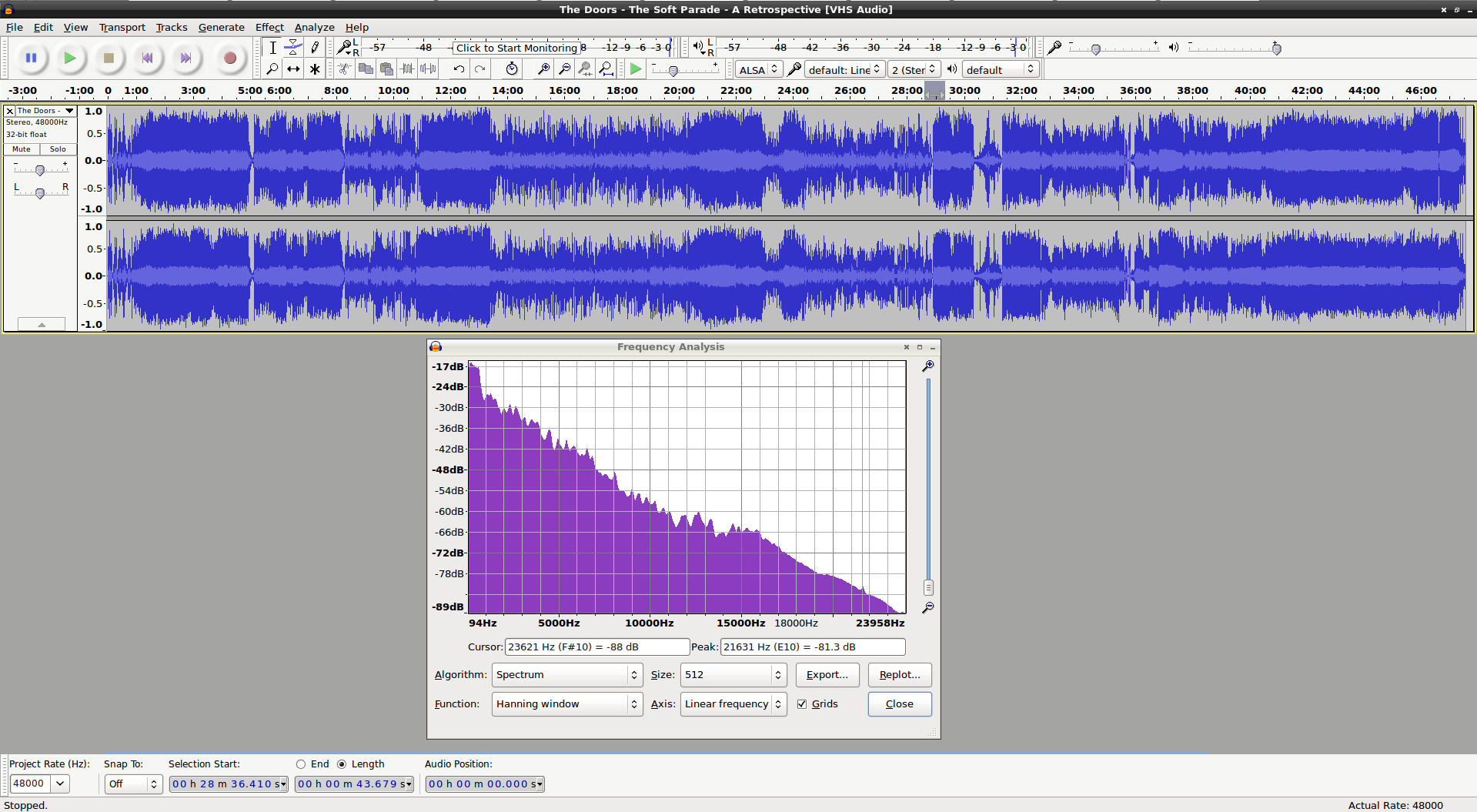
Task: Select the Time Shift tool
Action: click(293, 69)
